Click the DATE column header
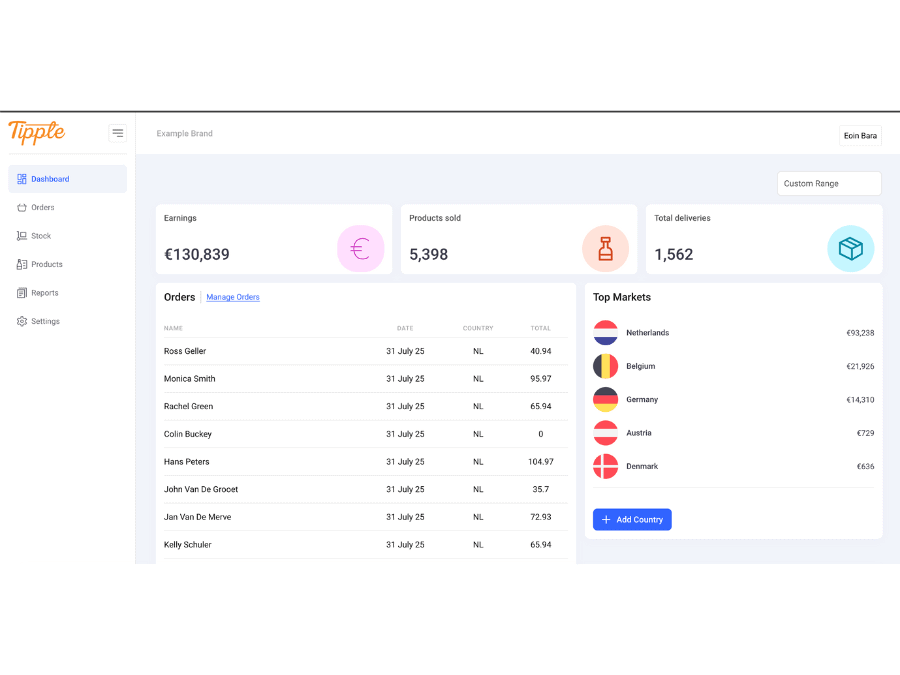Image resolution: width=900 pixels, height=675 pixels. tap(405, 328)
